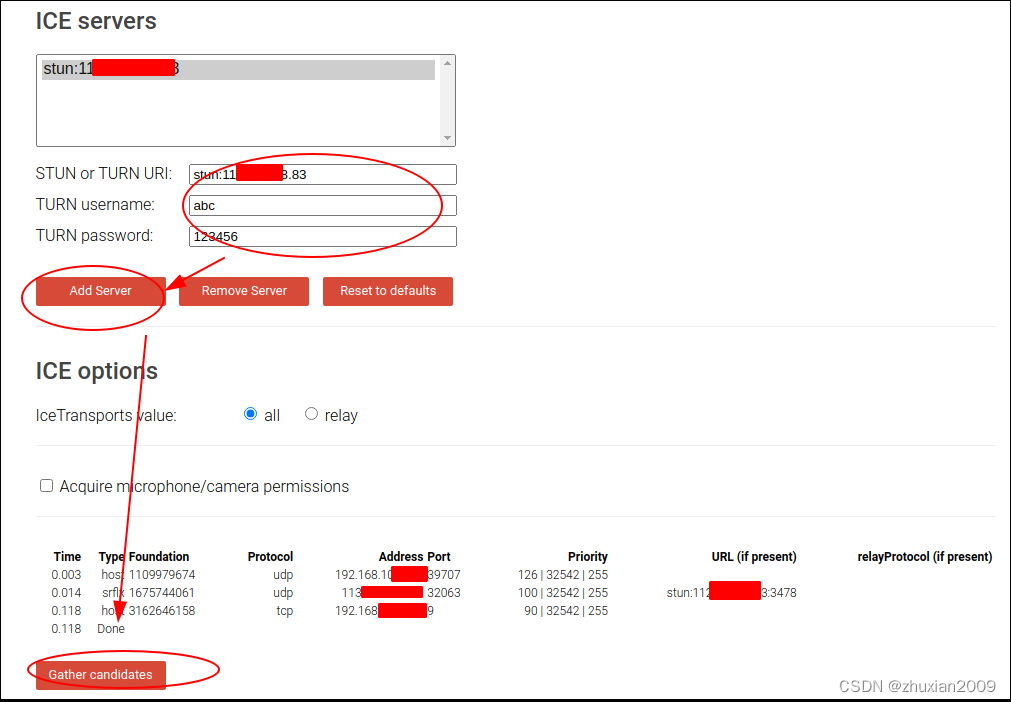The image size is (1011, 702).
Task: Select the 'relay' IceTransports radio button
Action: coord(309,413)
